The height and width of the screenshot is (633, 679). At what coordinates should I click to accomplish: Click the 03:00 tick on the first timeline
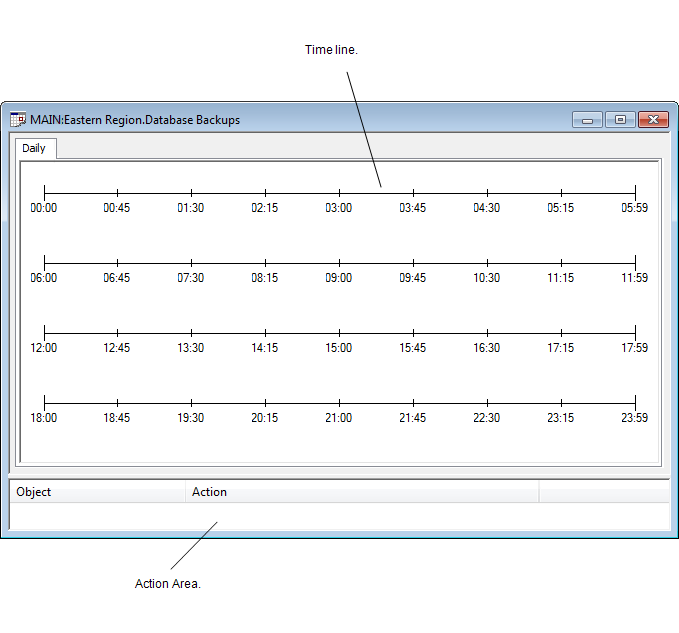click(x=339, y=193)
